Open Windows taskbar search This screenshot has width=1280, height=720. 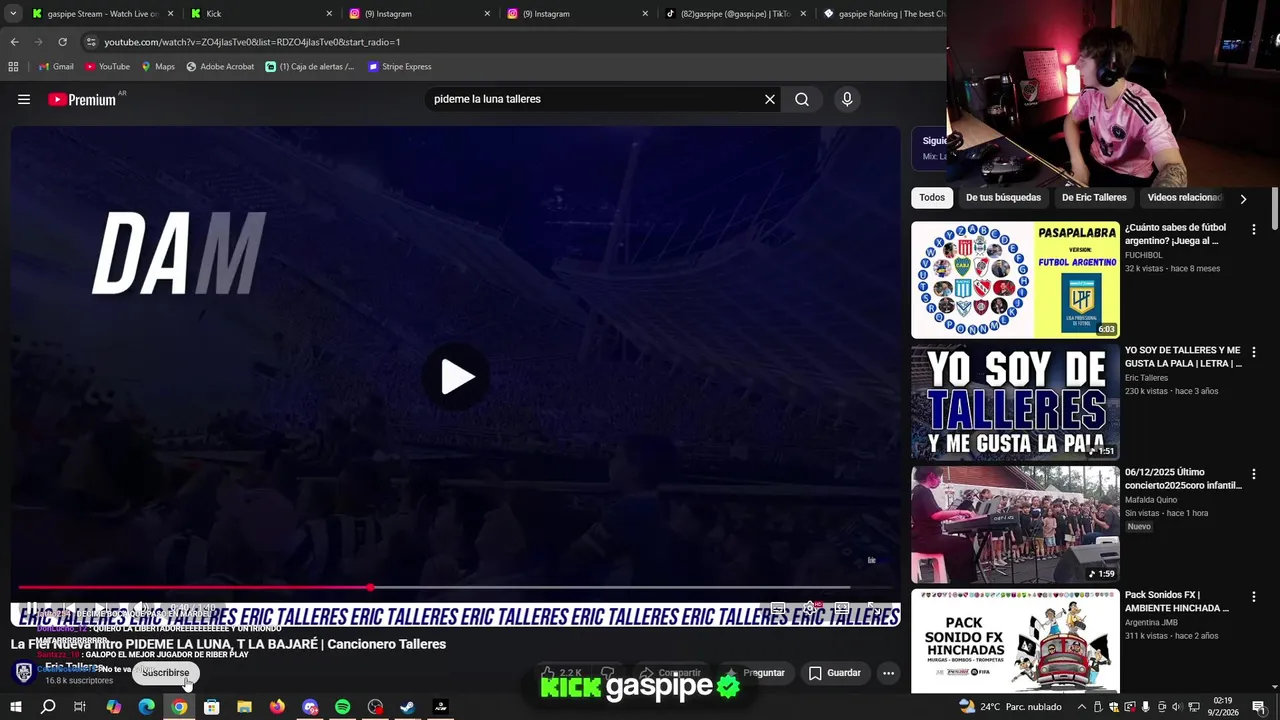coord(48,707)
